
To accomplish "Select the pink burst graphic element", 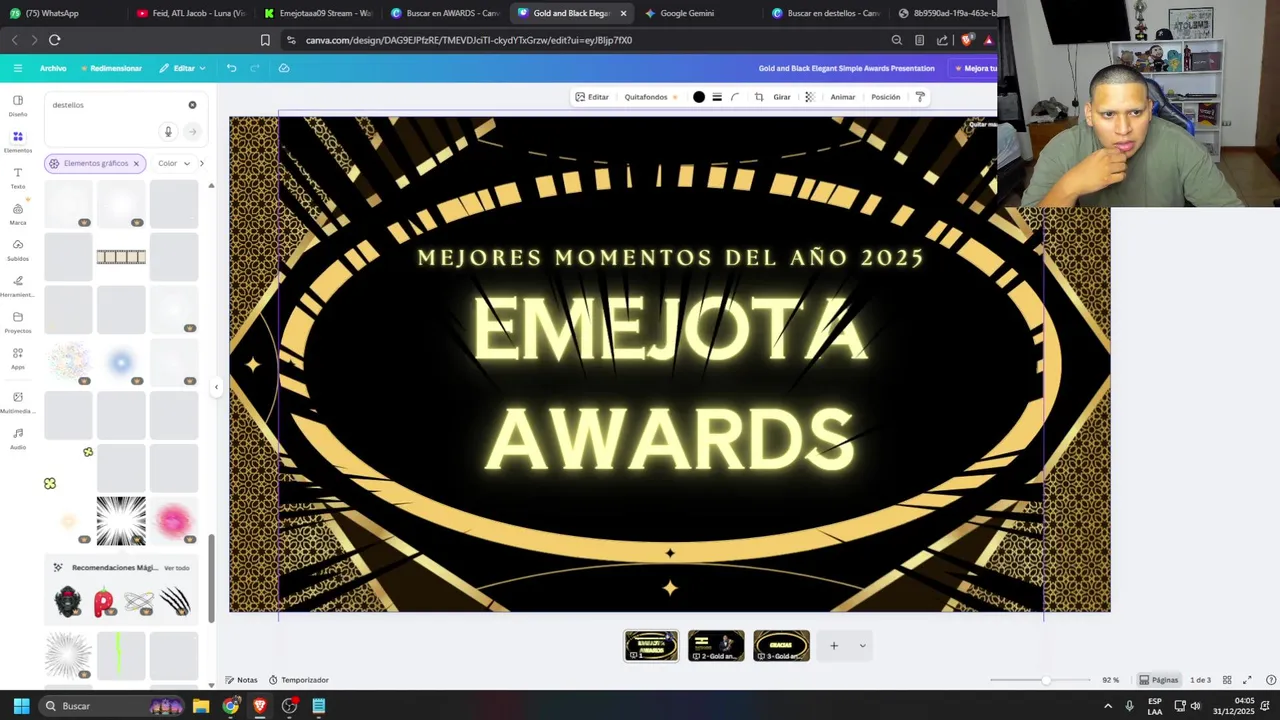I will 174,521.
